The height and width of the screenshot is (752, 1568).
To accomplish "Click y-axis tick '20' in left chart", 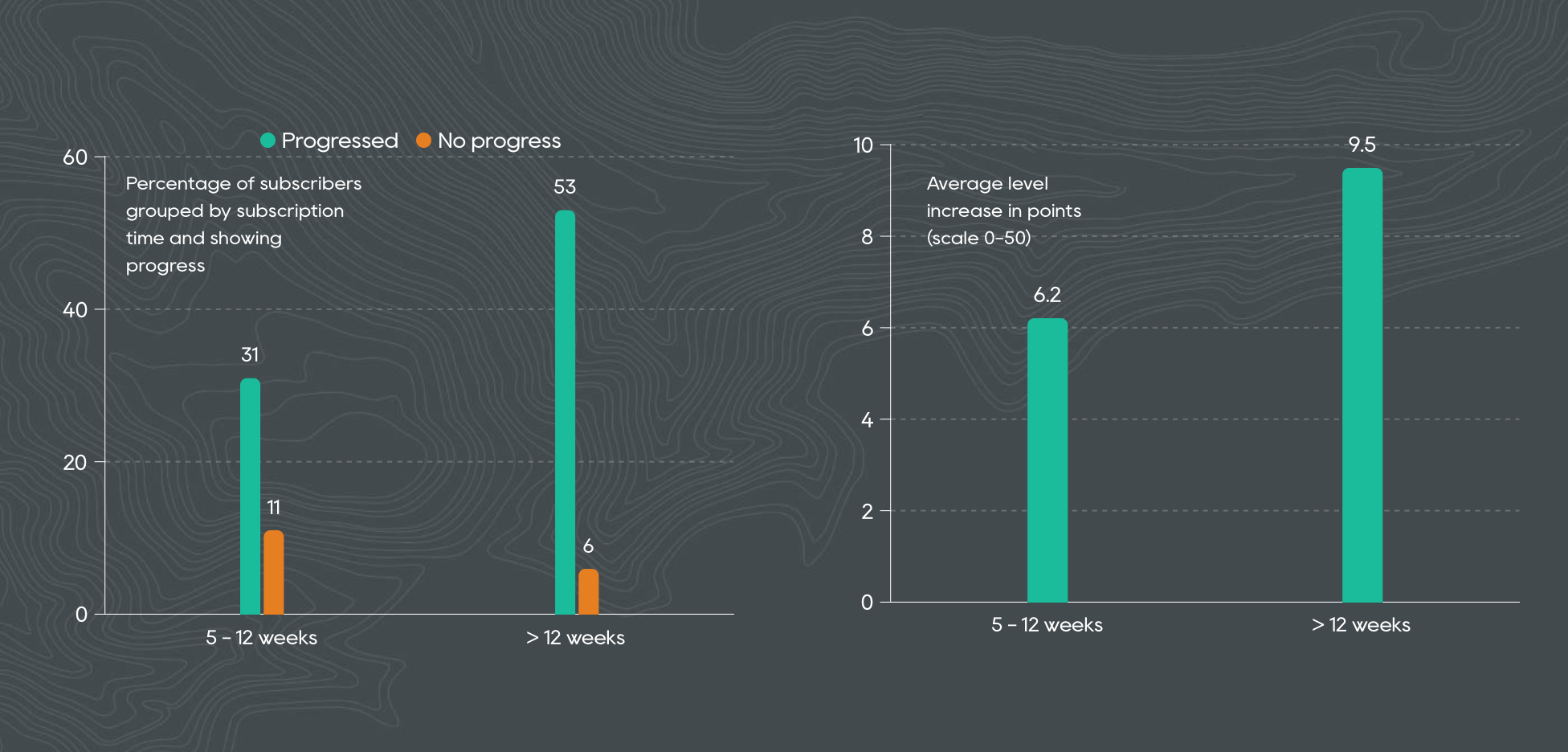I will 76,463.
